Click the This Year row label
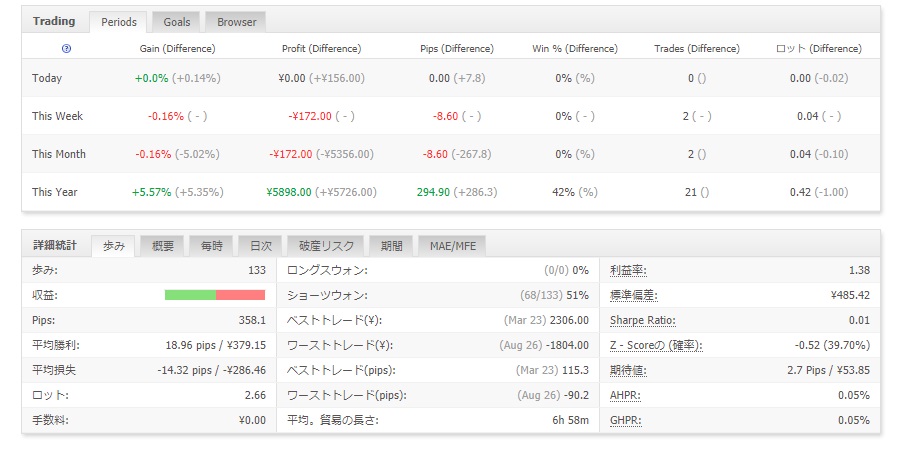The height and width of the screenshot is (449, 902). point(54,192)
